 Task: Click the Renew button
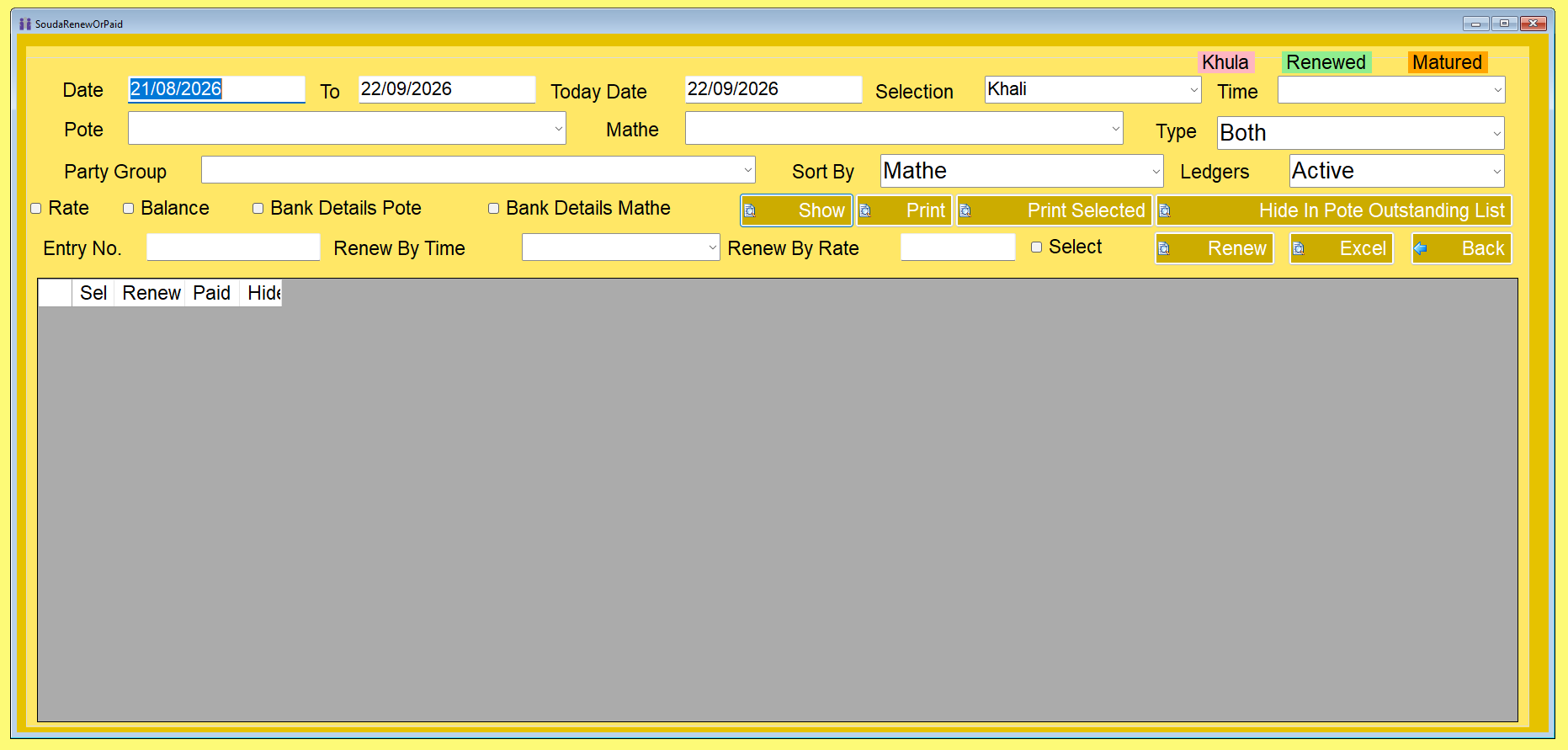[1215, 248]
